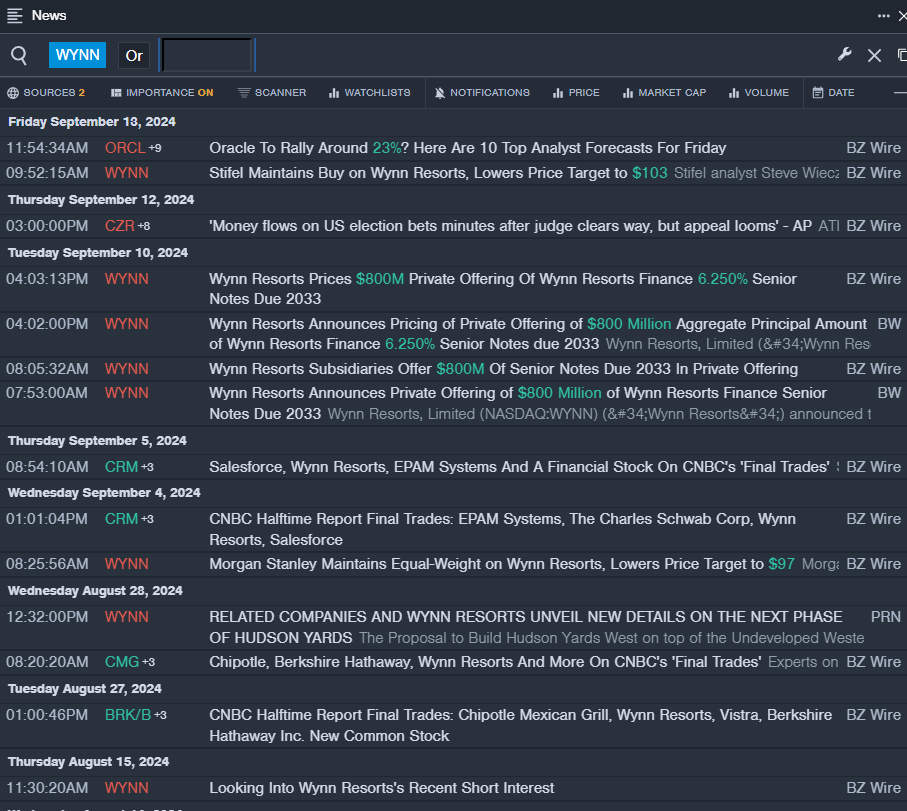Open the Hudson Yards Related Companies headline
The height and width of the screenshot is (811, 907).
pos(525,627)
